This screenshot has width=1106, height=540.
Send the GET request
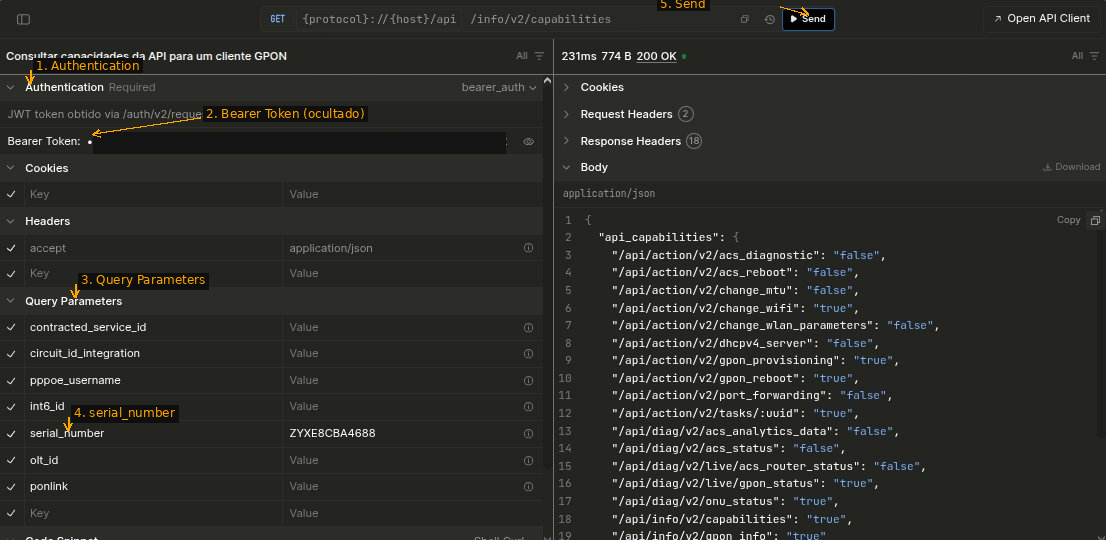808,19
